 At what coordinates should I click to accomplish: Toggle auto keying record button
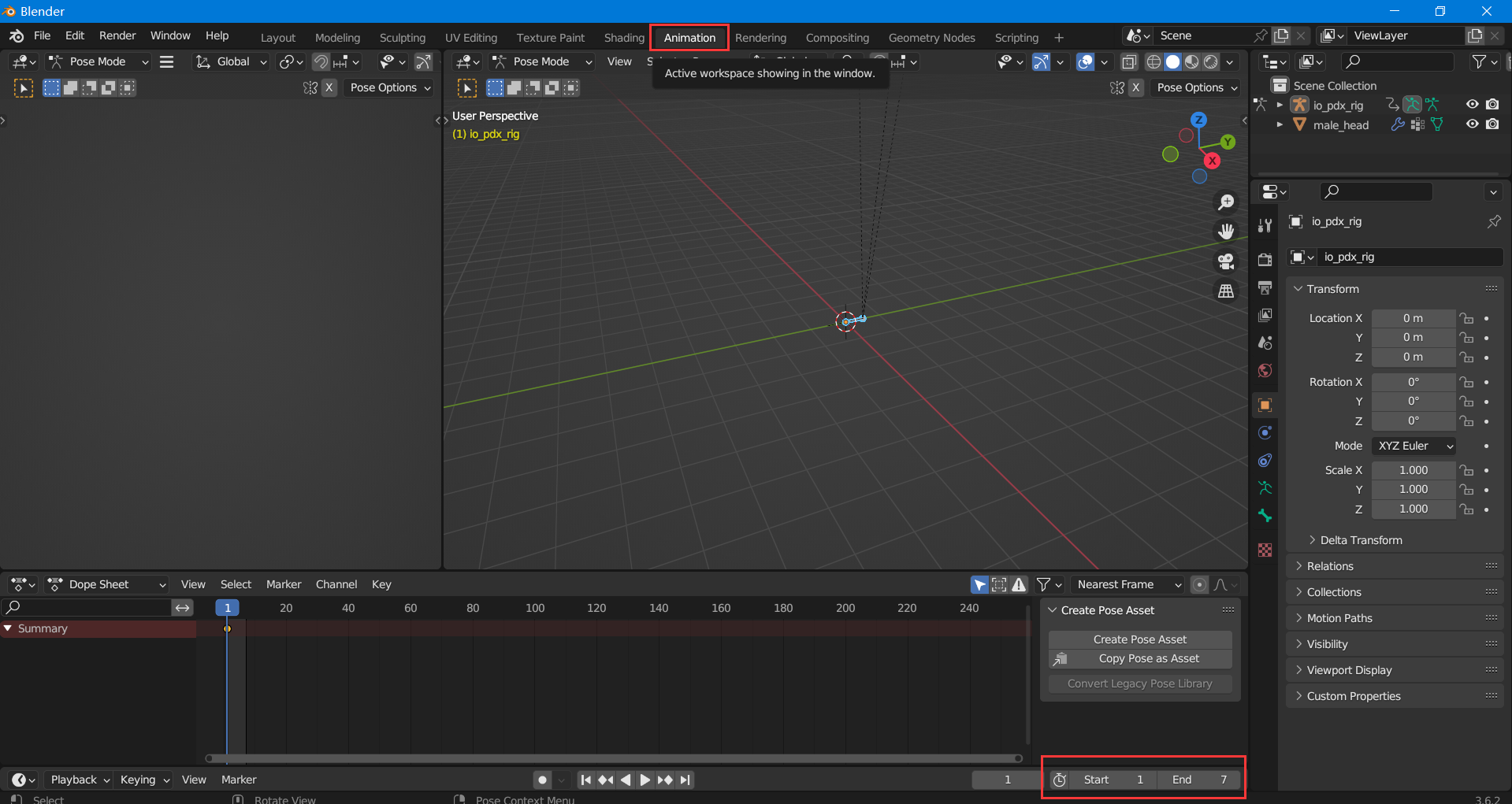[x=542, y=780]
